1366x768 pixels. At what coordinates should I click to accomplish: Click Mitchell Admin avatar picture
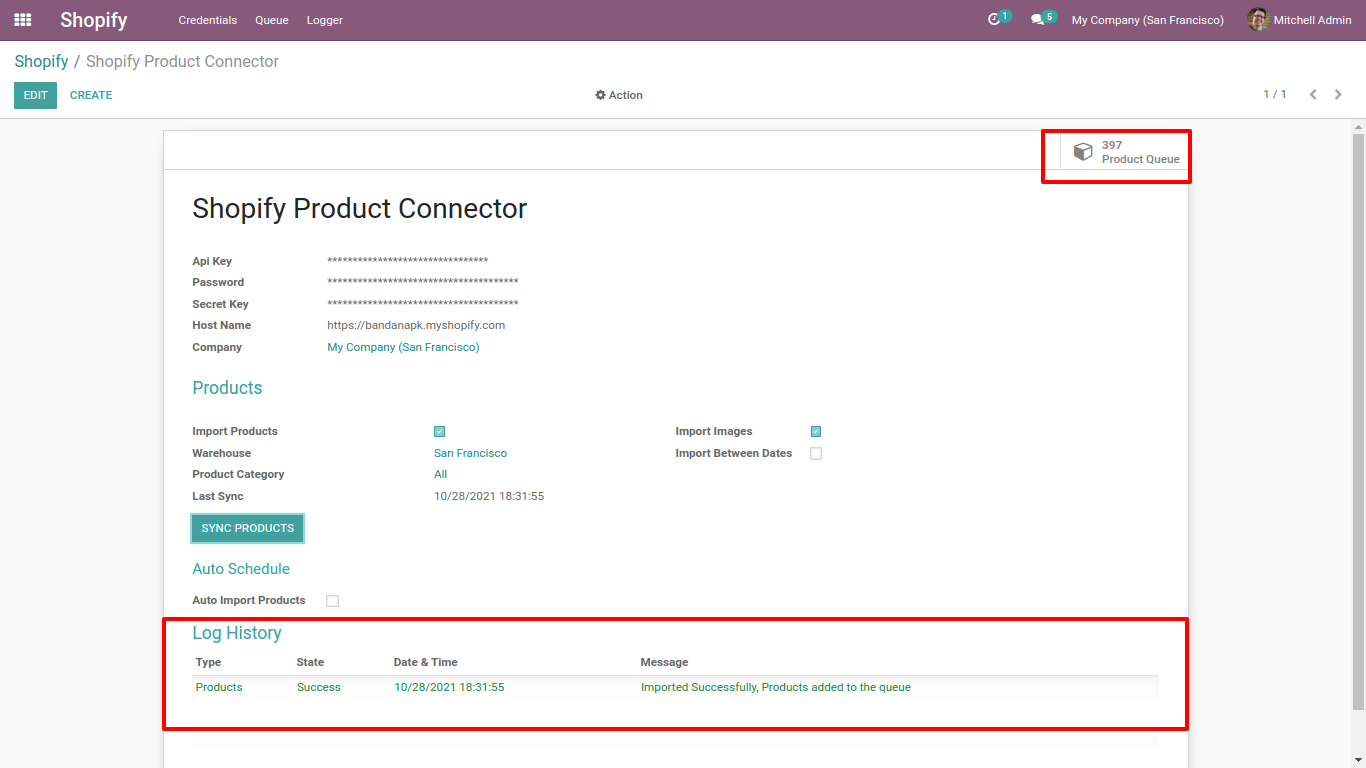click(x=1258, y=20)
